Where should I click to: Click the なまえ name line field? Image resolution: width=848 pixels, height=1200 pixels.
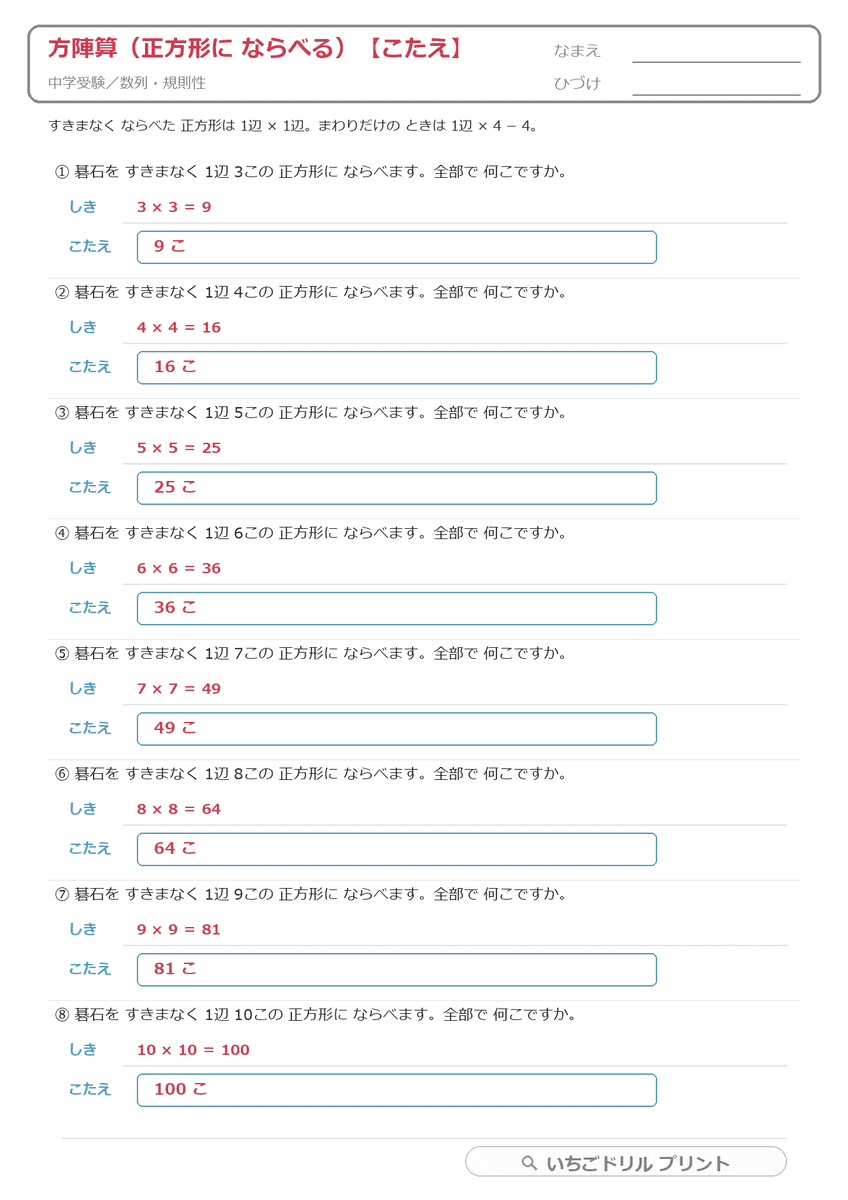point(716,51)
